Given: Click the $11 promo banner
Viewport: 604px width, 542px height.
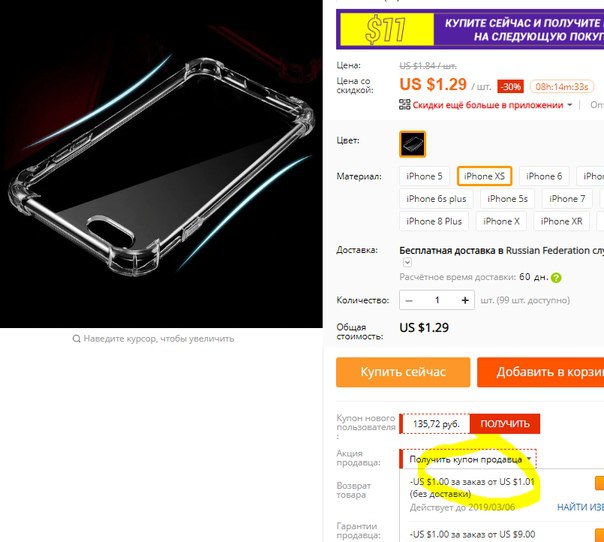Looking at the screenshot, I should point(470,30).
